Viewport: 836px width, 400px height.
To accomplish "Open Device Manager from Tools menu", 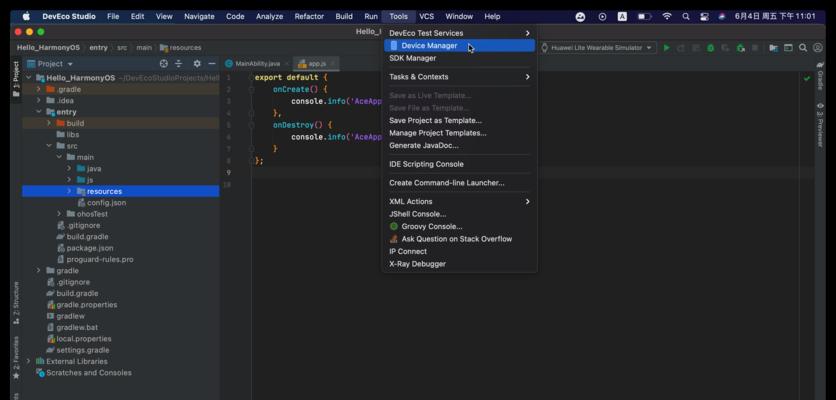I will coord(459,46).
